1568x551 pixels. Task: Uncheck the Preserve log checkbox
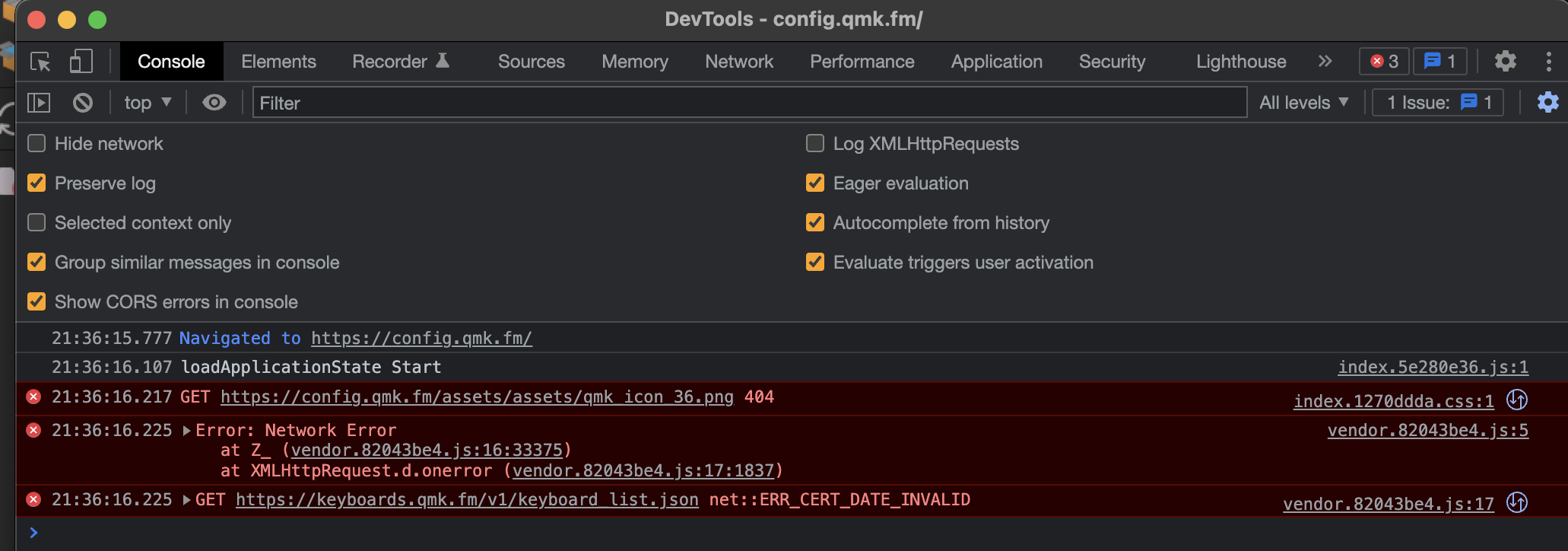[37, 183]
